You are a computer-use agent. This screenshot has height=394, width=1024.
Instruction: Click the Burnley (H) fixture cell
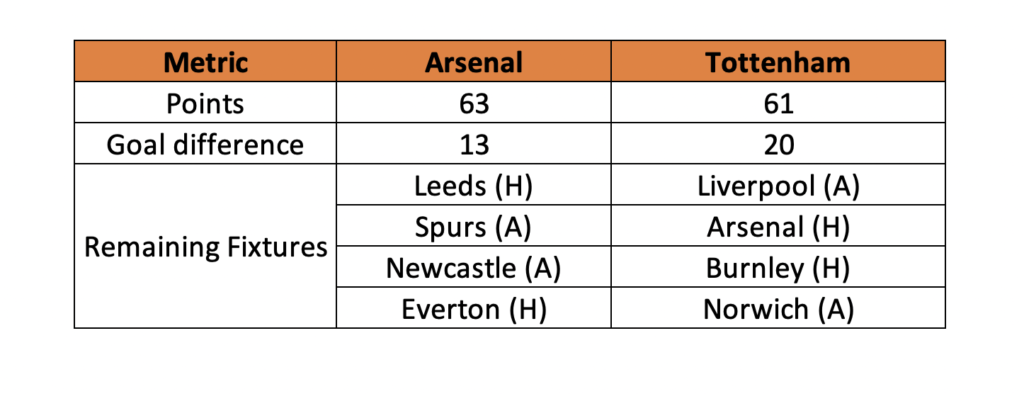tap(778, 267)
